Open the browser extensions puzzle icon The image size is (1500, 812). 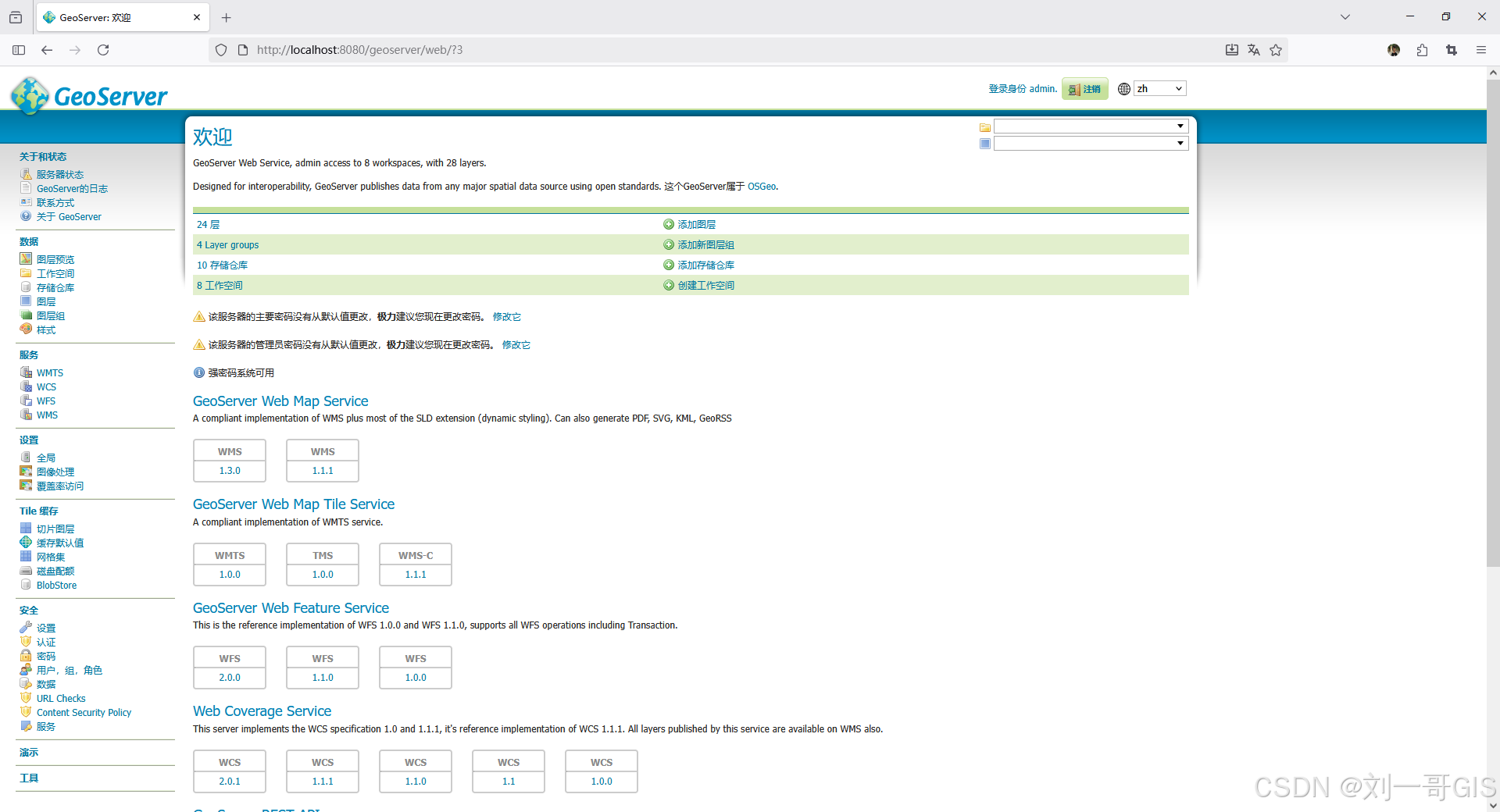pos(1422,50)
